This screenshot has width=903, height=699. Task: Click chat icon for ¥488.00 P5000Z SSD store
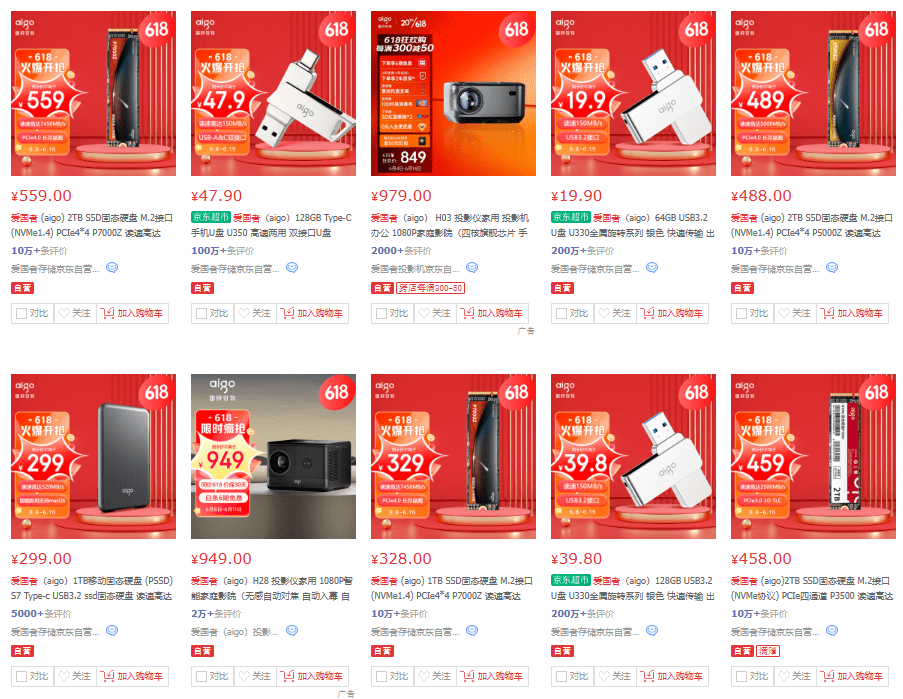click(x=832, y=268)
